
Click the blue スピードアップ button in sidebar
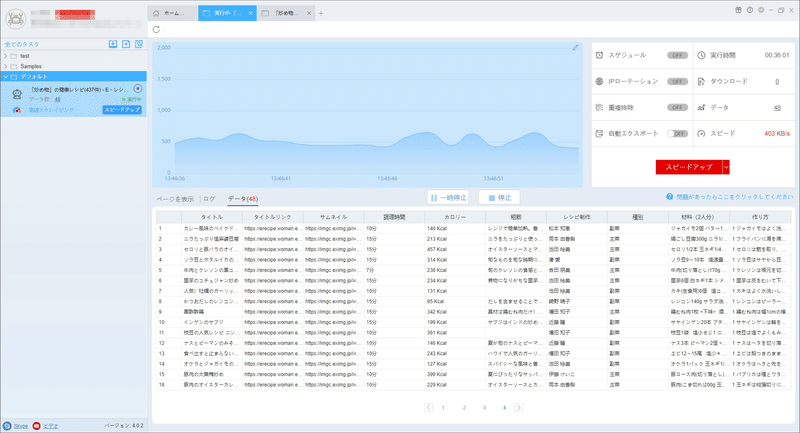point(122,110)
